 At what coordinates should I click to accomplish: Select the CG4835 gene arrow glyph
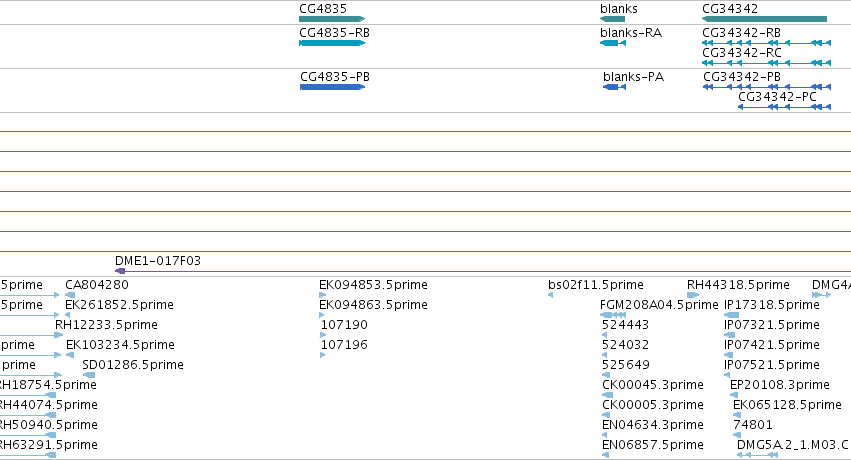coord(332,19)
